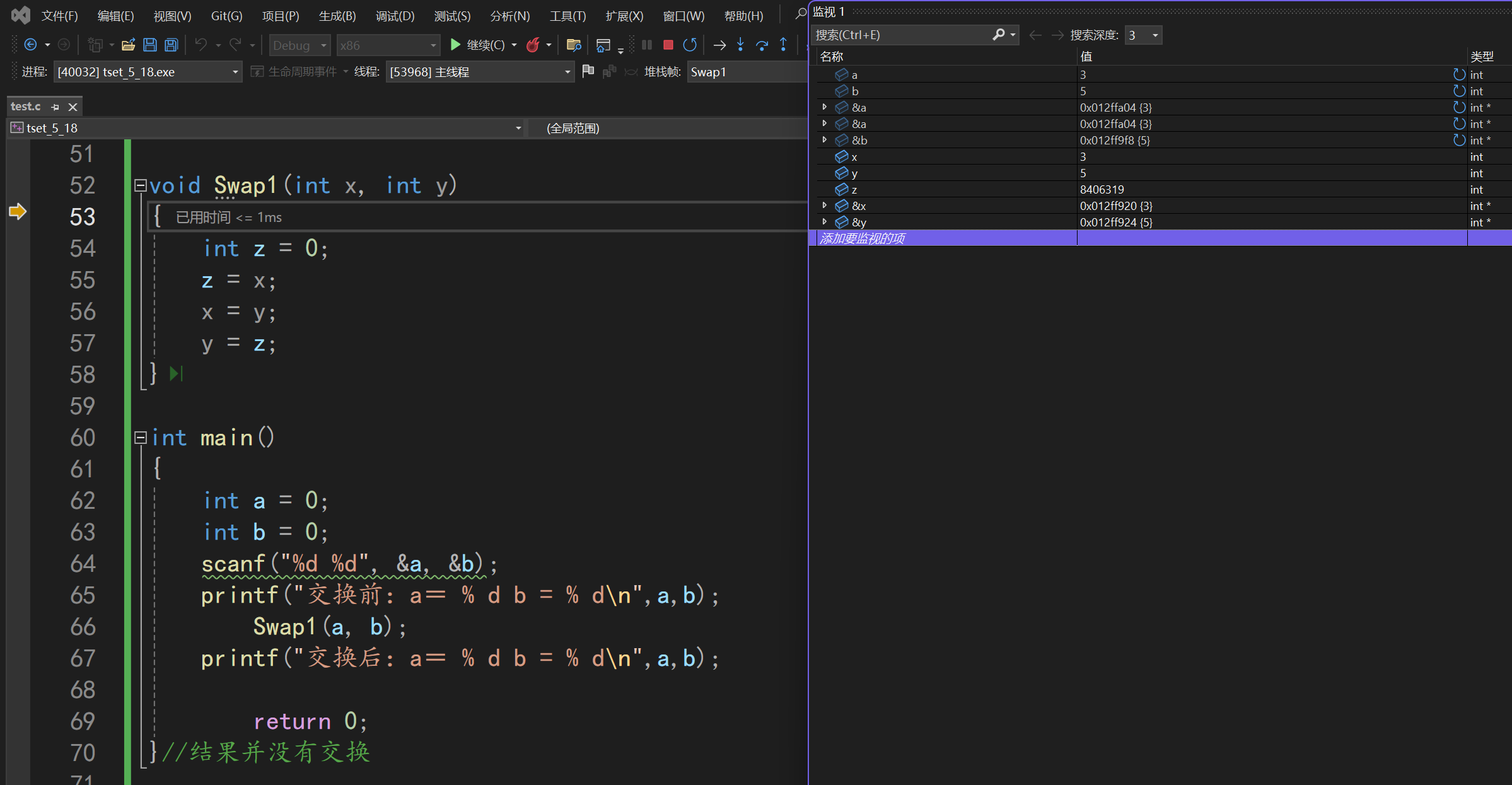Open the 生成(B) menu
The height and width of the screenshot is (785, 1512).
[337, 16]
